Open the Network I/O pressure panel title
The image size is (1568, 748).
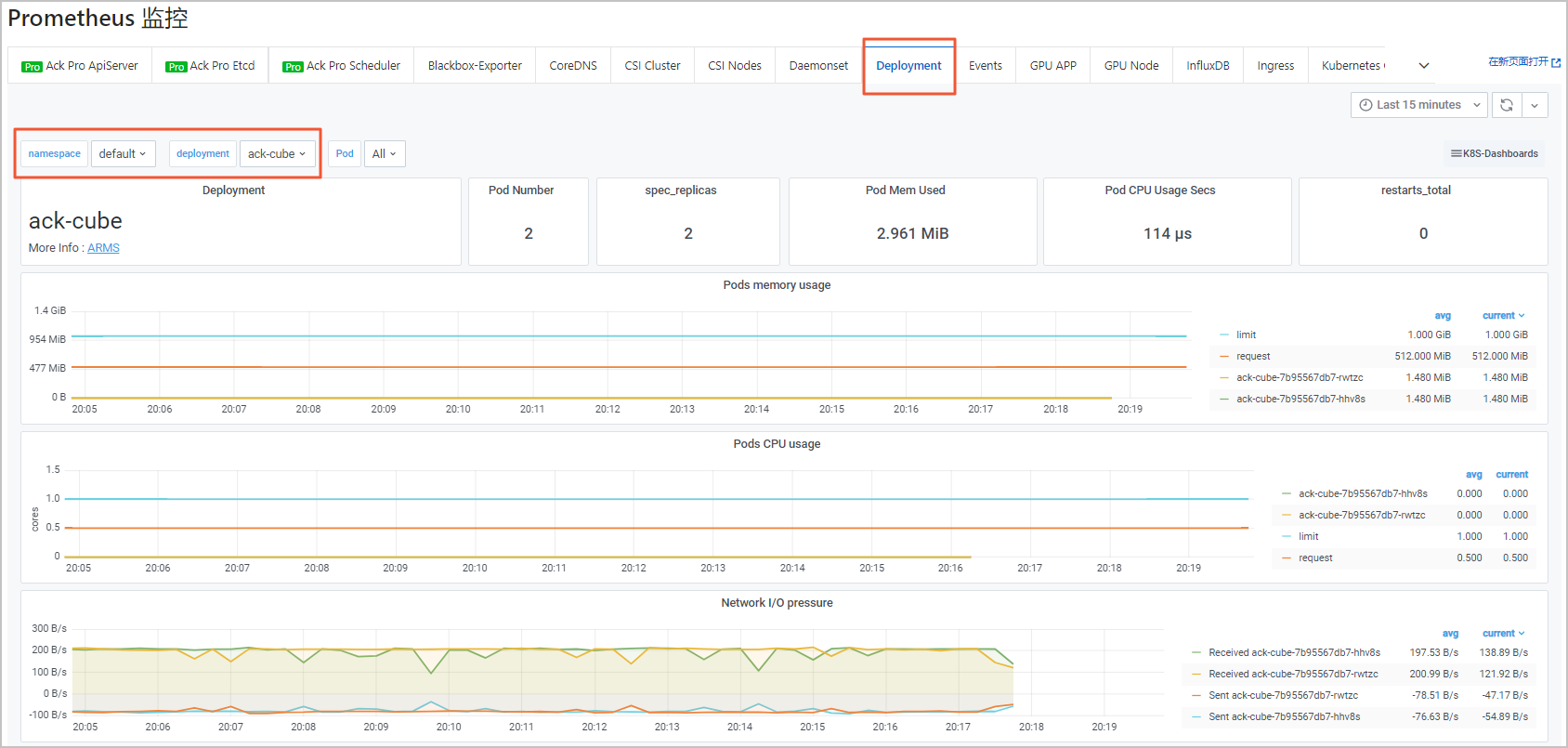777,603
